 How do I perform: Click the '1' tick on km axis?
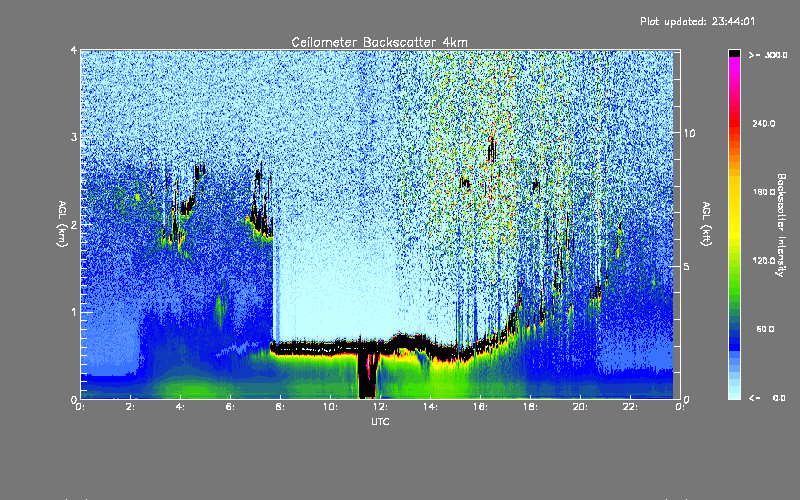click(x=74, y=312)
